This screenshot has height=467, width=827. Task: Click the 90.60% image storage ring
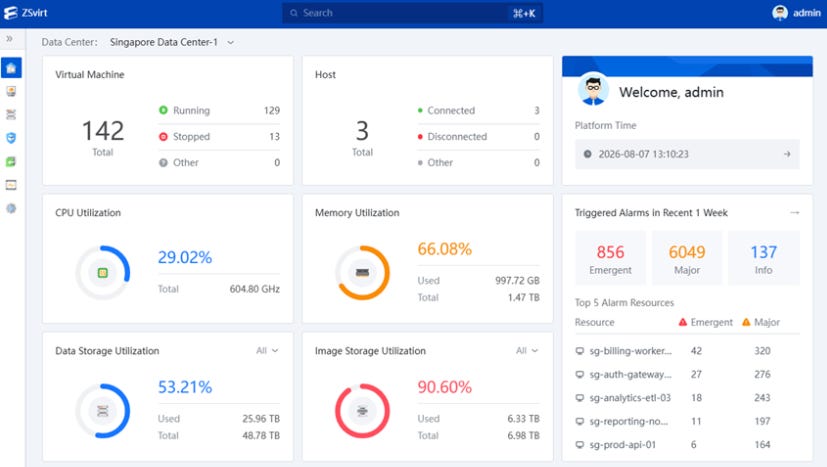362,411
